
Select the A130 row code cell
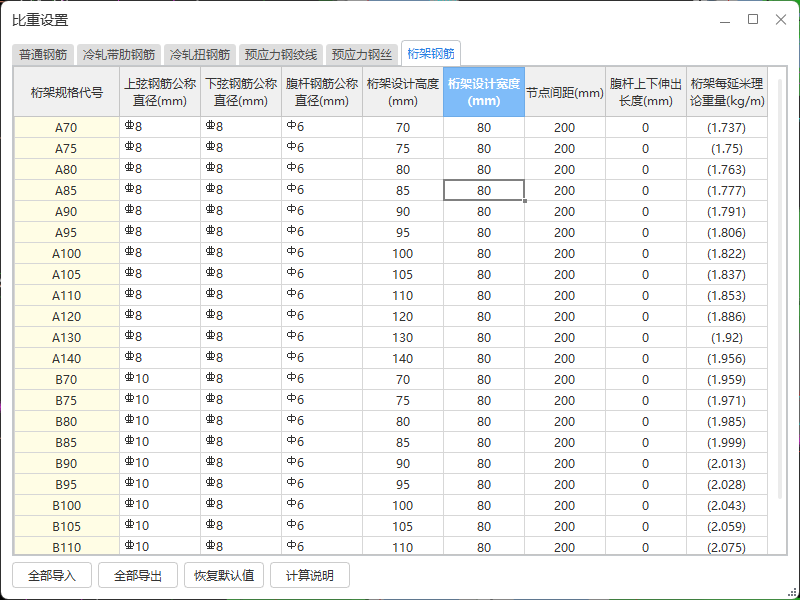67,337
